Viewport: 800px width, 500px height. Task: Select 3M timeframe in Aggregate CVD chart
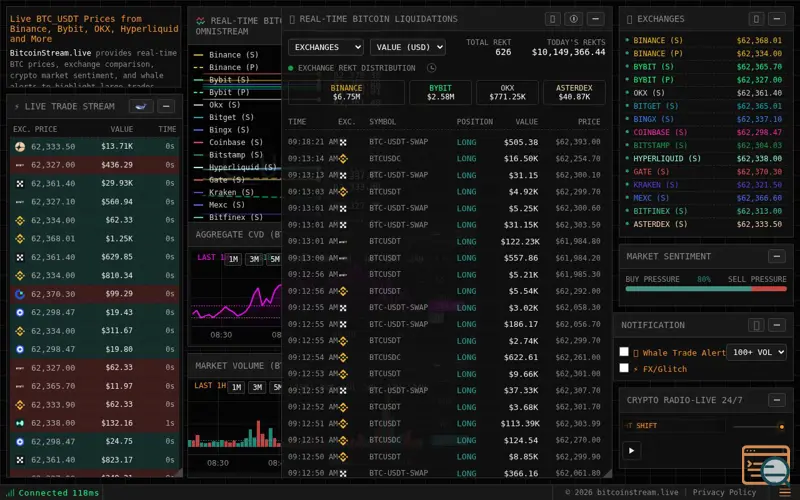coord(254,259)
